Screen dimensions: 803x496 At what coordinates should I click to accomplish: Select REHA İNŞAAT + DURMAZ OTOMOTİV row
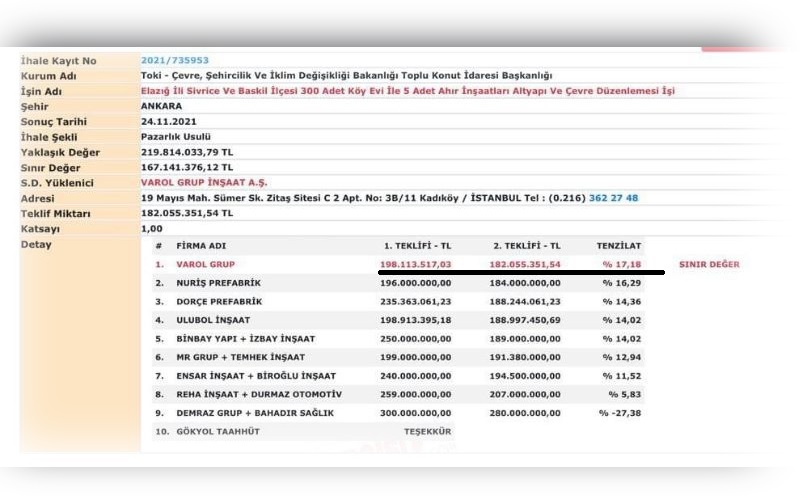(x=398, y=394)
